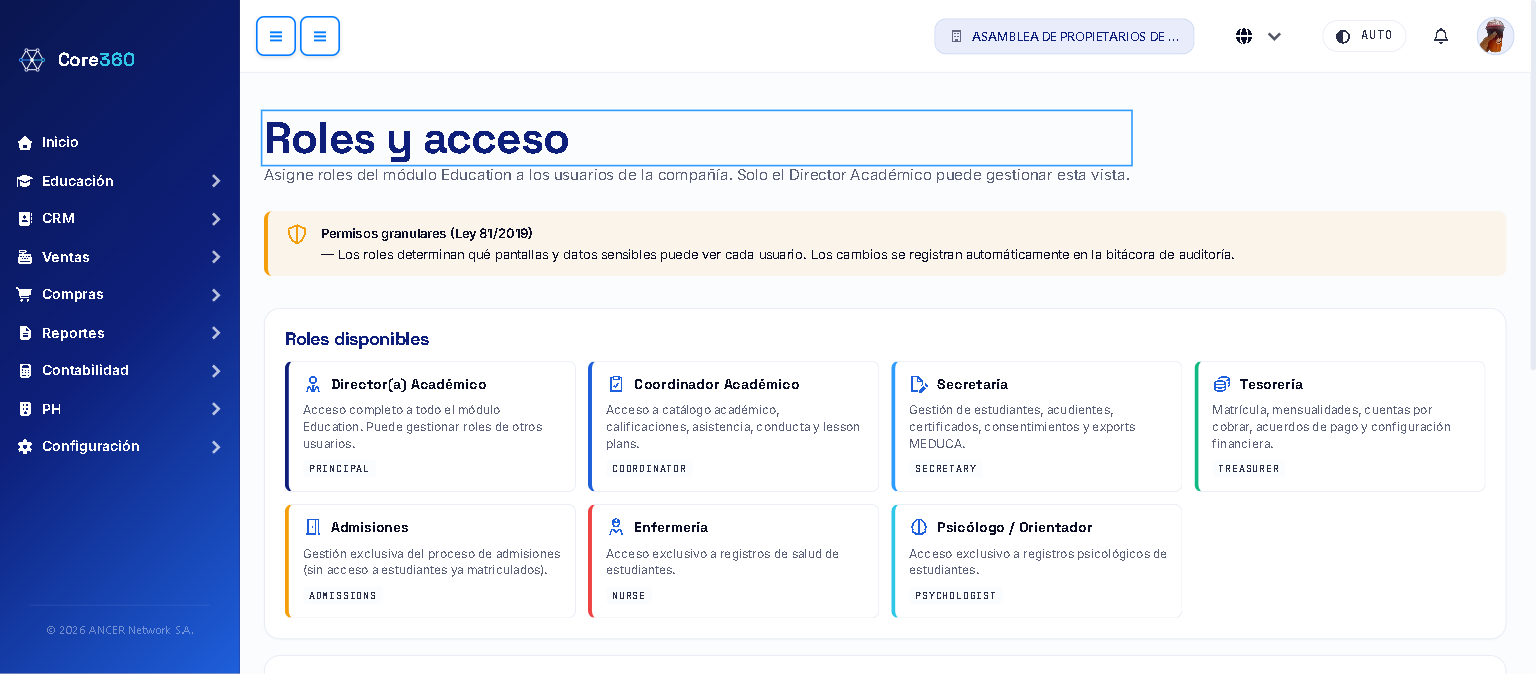Click the Educación graduation cap icon
The width and height of the screenshot is (1536, 674).
(x=25, y=181)
